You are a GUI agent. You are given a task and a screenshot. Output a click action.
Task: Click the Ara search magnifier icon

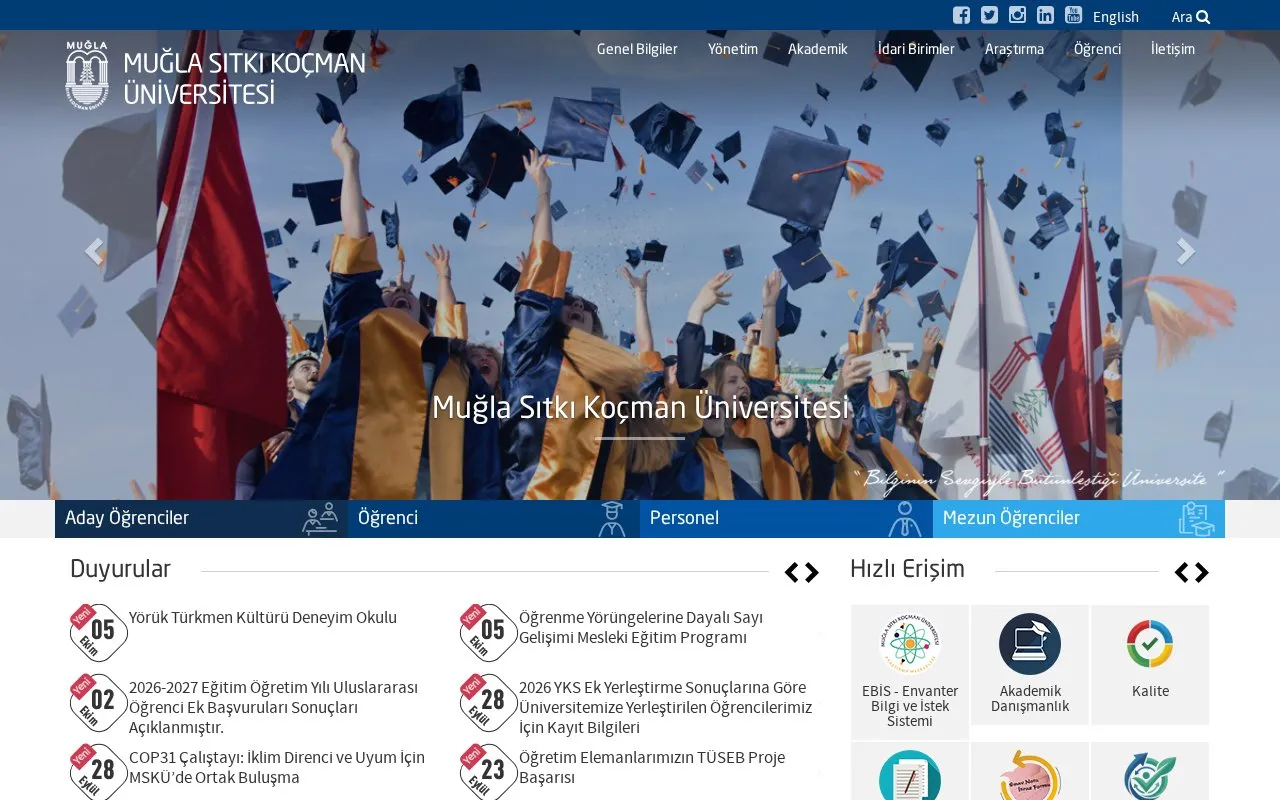1203,17
